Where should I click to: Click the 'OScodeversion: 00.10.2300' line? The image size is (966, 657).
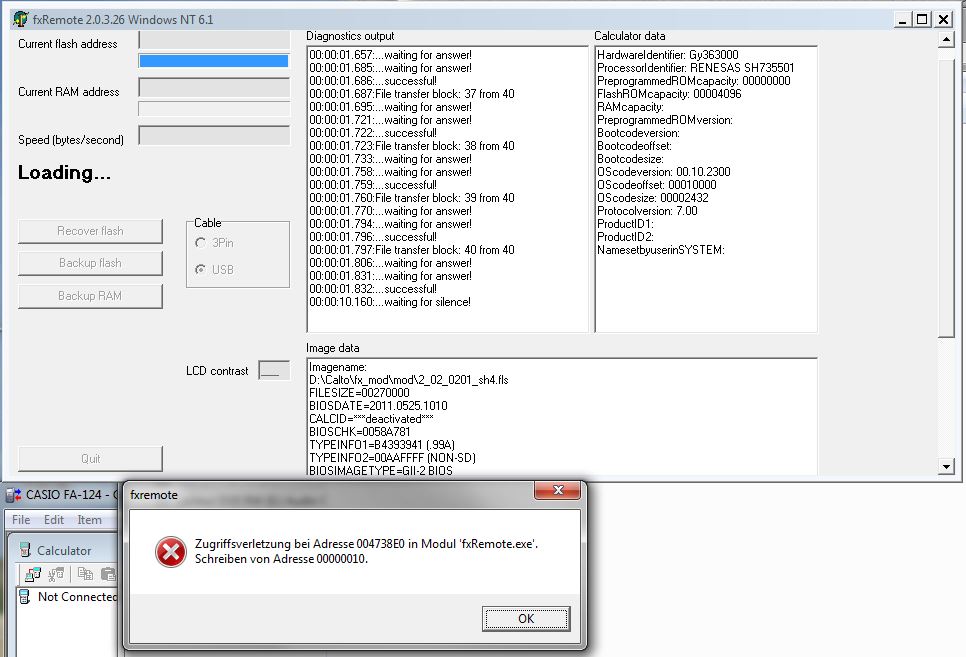[x=664, y=172]
